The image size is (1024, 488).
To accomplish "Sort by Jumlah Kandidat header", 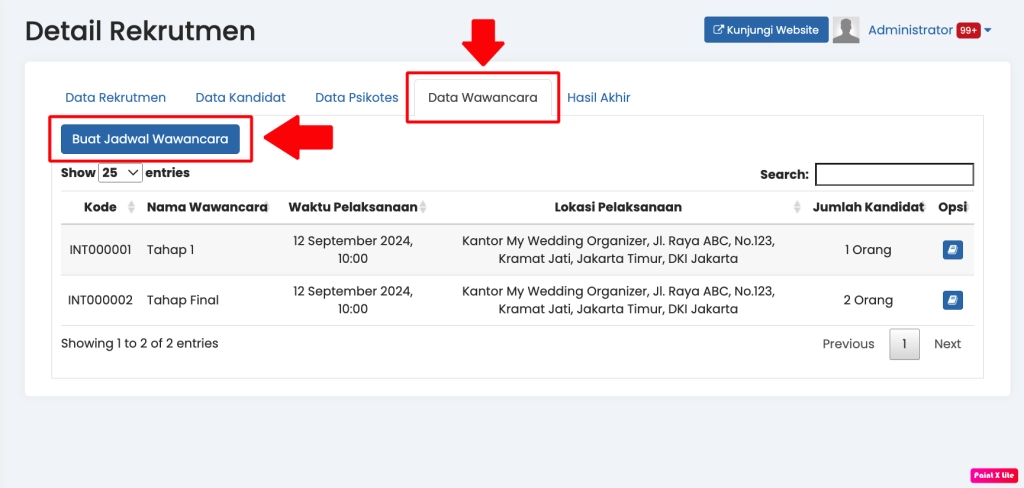I will (x=868, y=207).
